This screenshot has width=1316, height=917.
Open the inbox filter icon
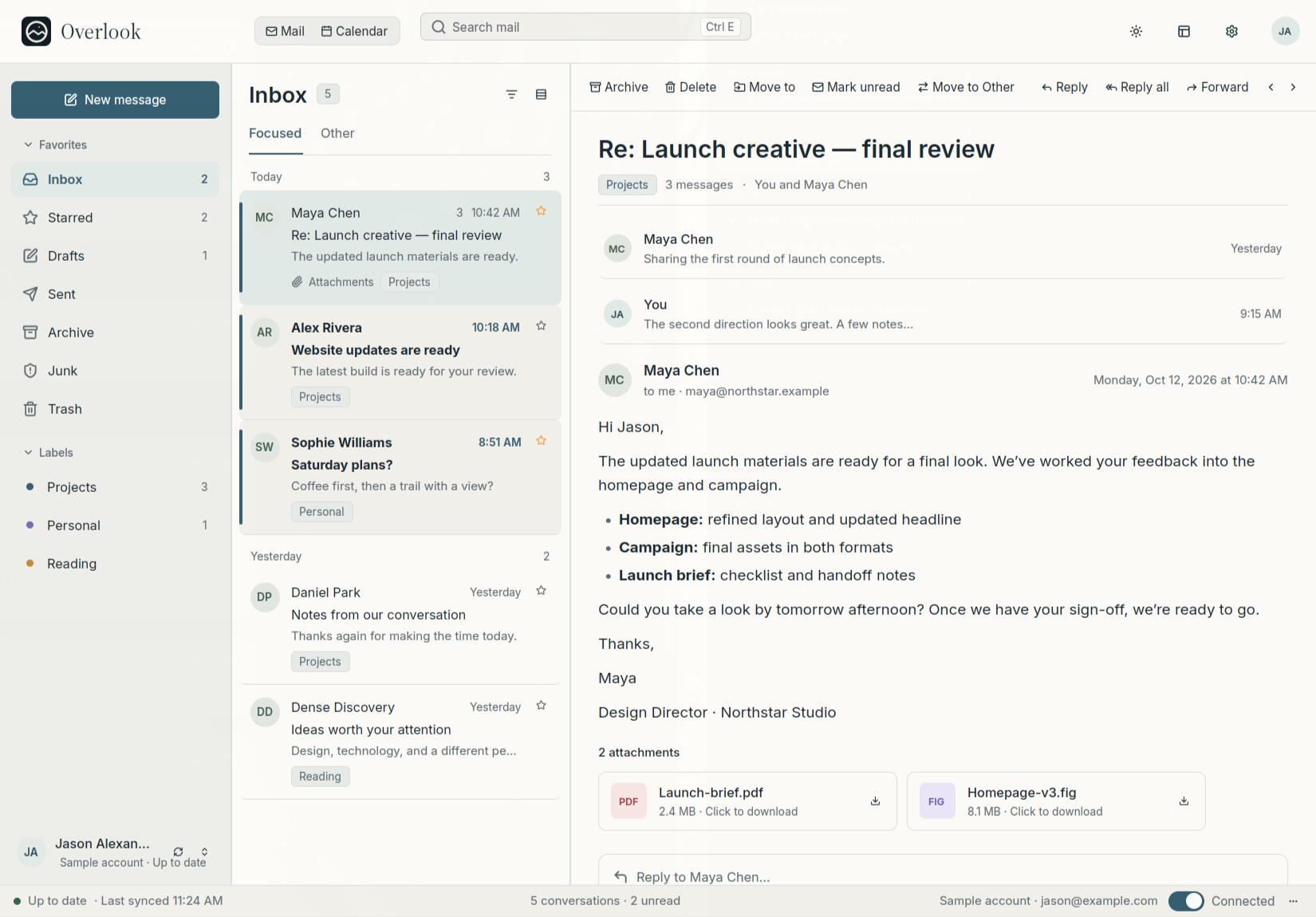coord(511,94)
